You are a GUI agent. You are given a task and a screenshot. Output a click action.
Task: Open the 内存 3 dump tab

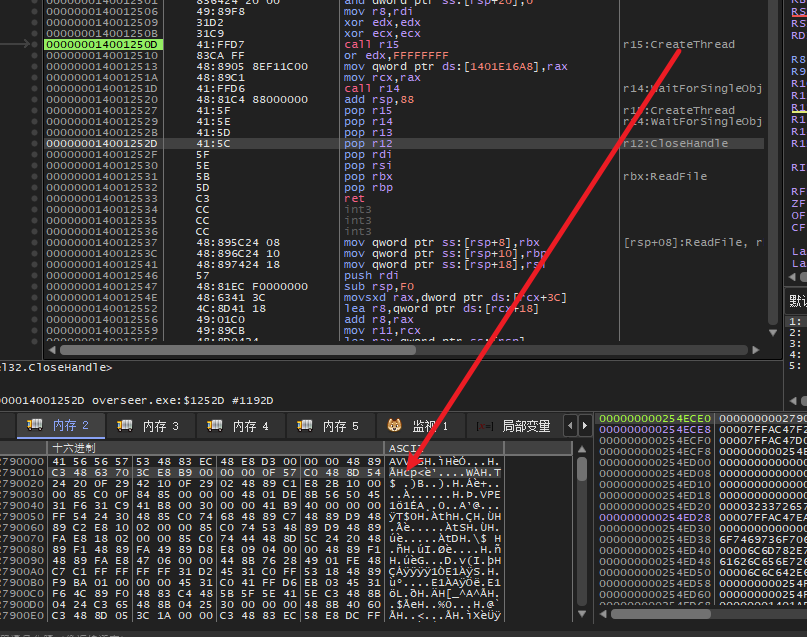pos(150,426)
